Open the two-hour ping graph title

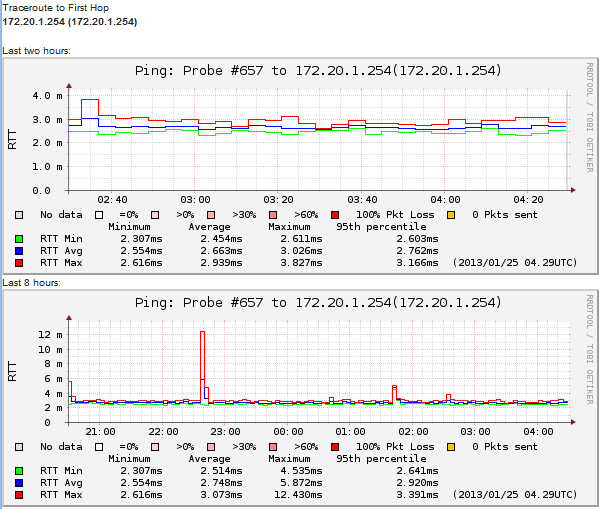click(317, 71)
